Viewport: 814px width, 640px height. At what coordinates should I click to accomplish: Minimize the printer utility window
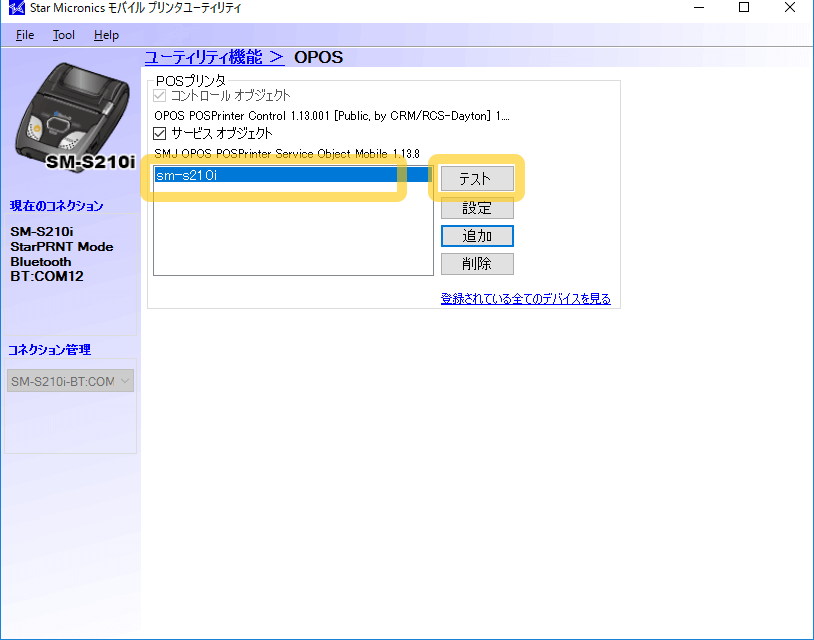pos(697,9)
